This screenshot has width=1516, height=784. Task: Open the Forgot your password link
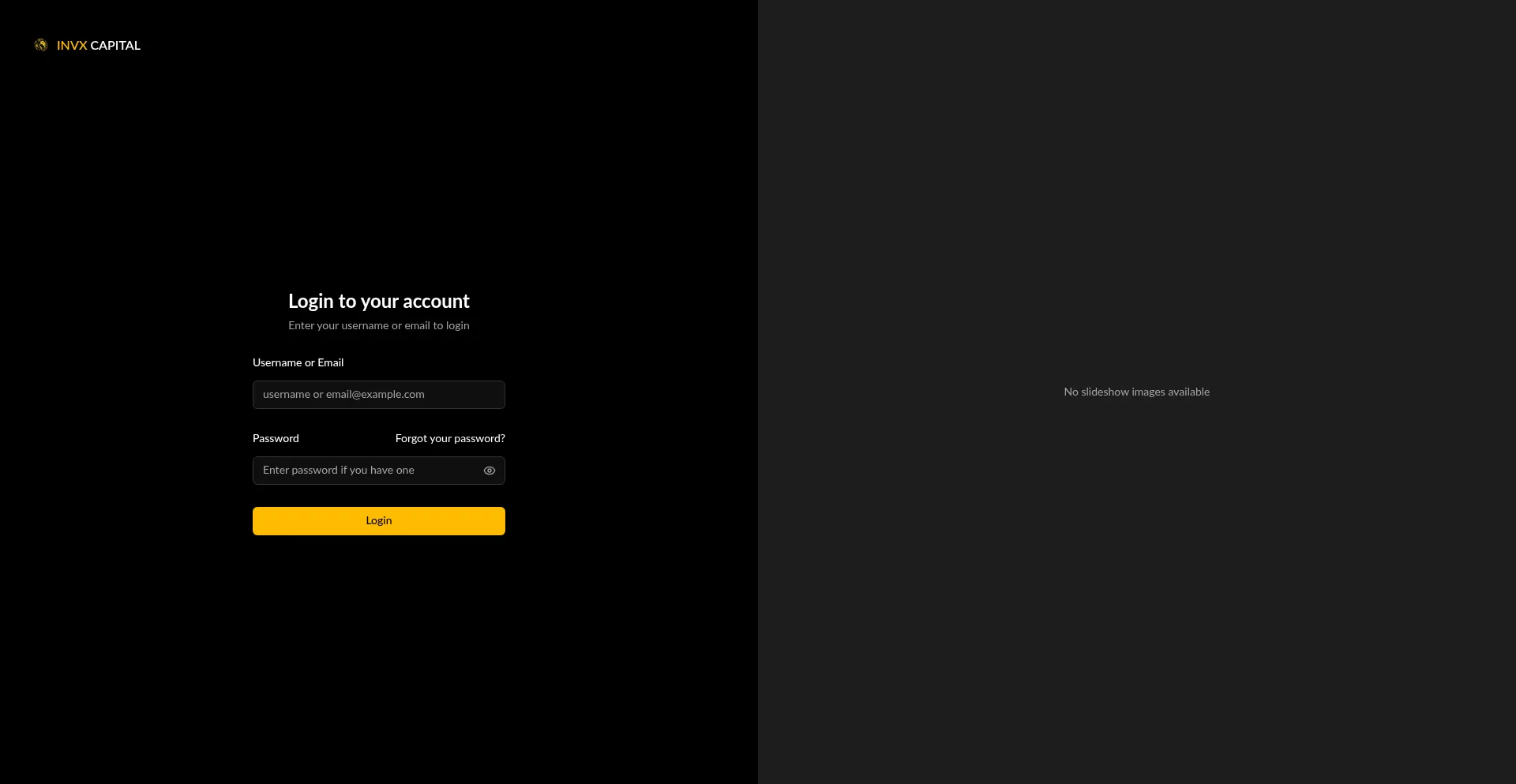coord(450,438)
